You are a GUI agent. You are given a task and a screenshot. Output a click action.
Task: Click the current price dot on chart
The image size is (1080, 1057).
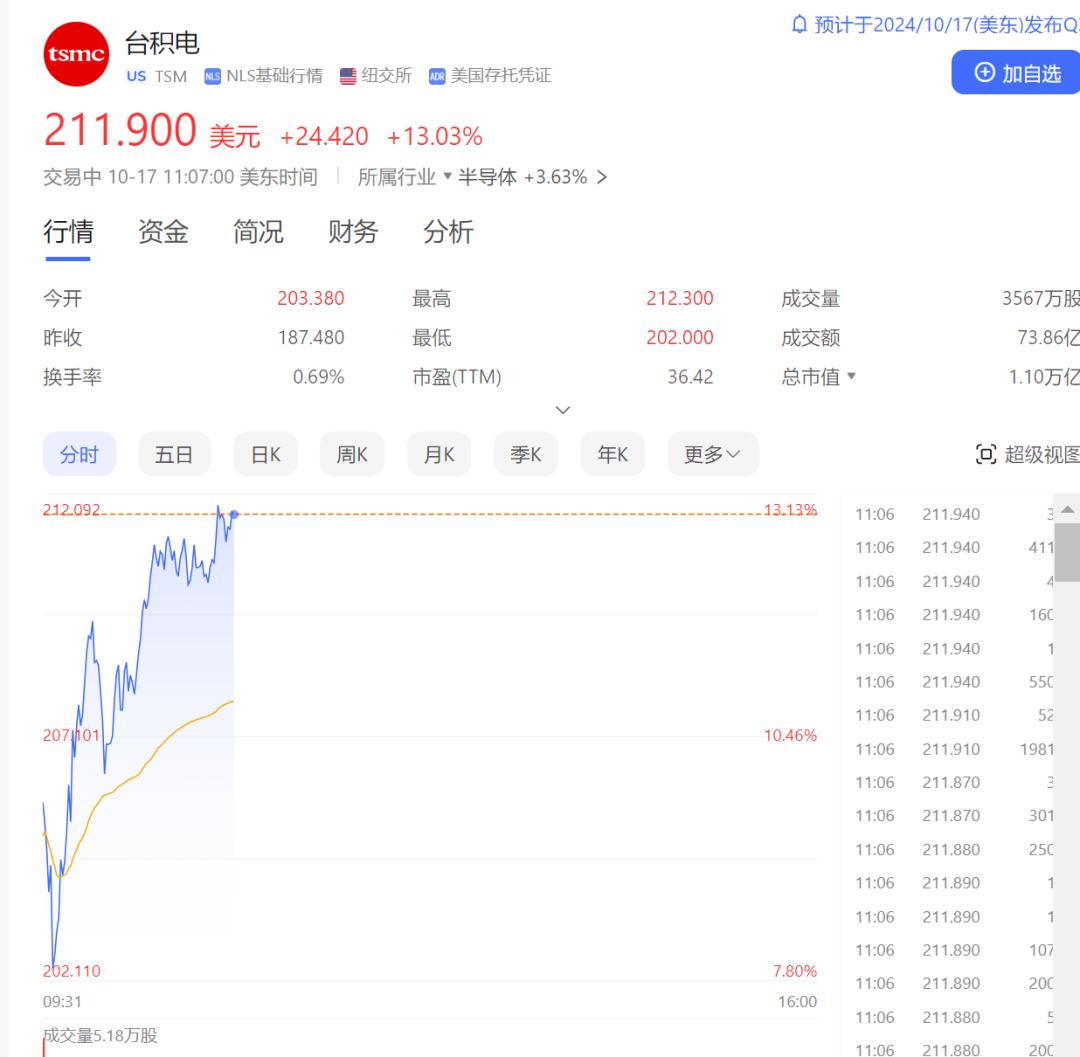234,514
